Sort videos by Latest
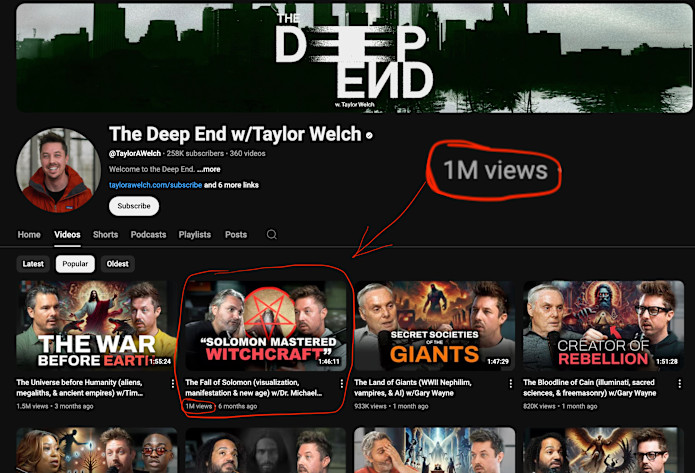The width and height of the screenshot is (695, 473). (33, 264)
